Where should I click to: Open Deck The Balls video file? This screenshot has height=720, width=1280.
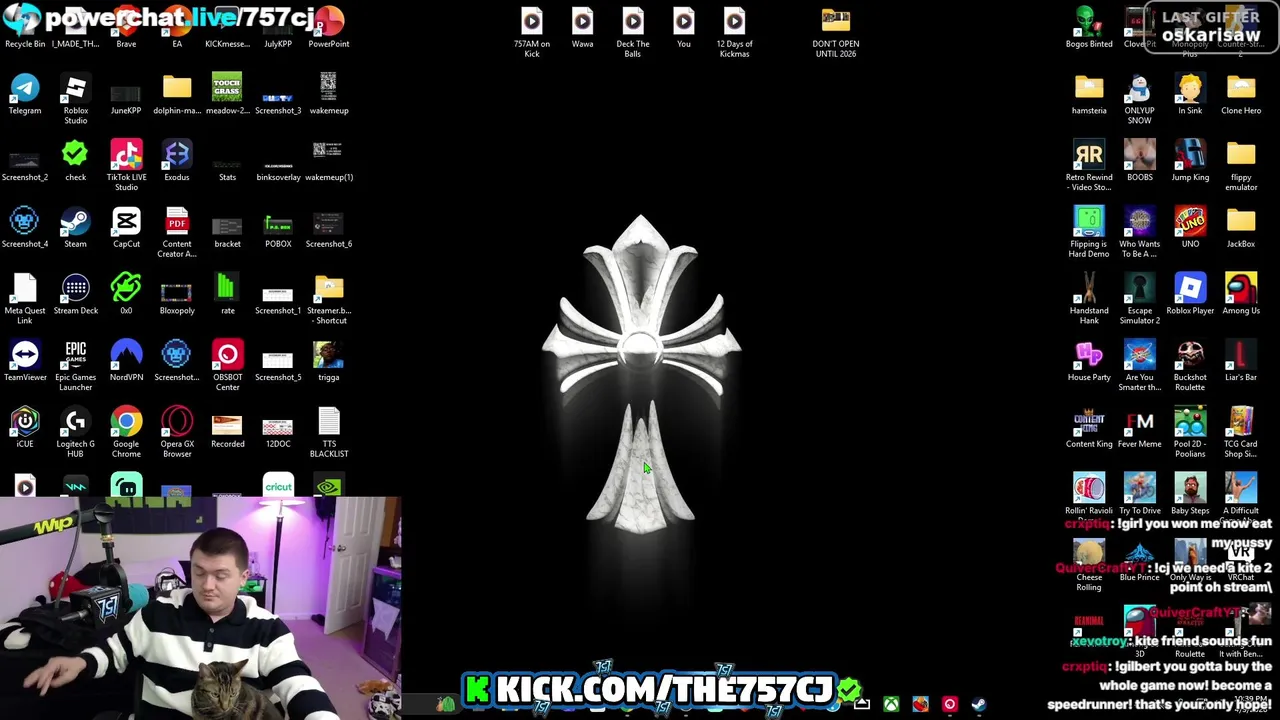(633, 32)
